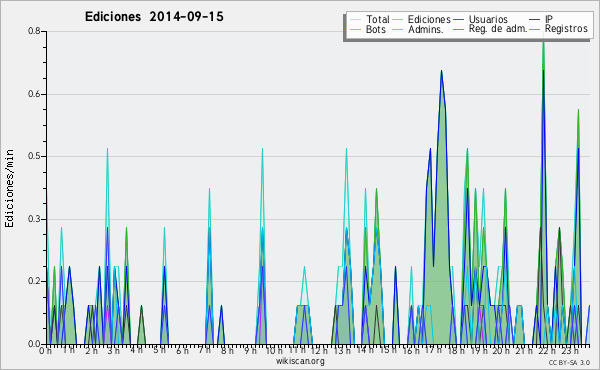
Task: Click the magenta Reg. de adm. swatch
Action: [458, 29]
